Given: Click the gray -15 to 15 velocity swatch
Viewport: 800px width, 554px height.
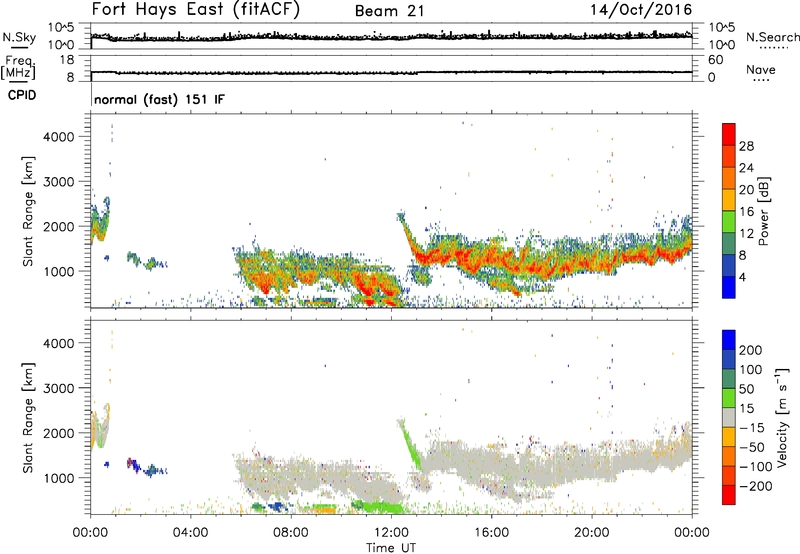Looking at the screenshot, I should [x=729, y=417].
